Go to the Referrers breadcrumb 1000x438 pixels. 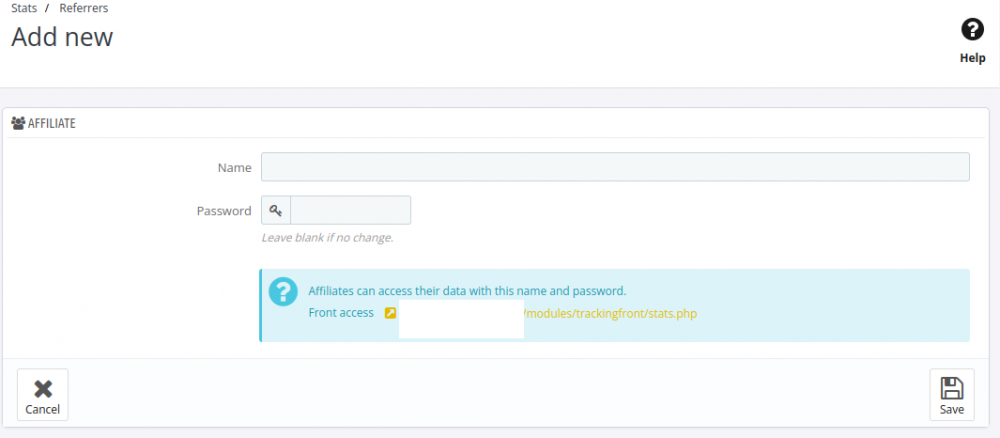[x=84, y=8]
